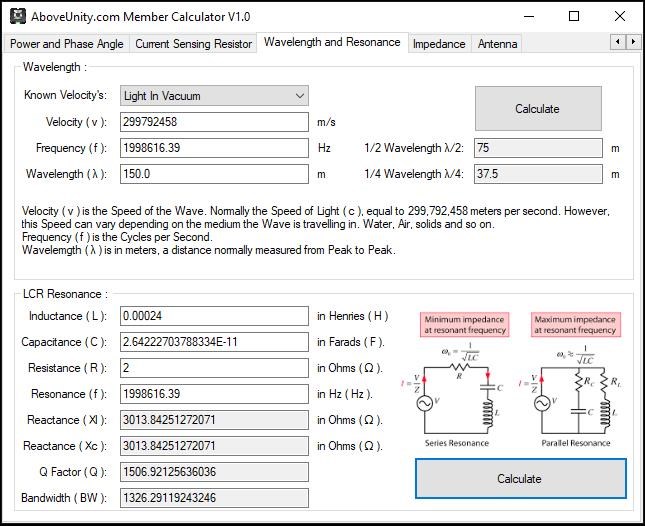Click the Calculate button in Wavelength section
Image resolution: width=645 pixels, height=526 pixels.
click(x=538, y=109)
